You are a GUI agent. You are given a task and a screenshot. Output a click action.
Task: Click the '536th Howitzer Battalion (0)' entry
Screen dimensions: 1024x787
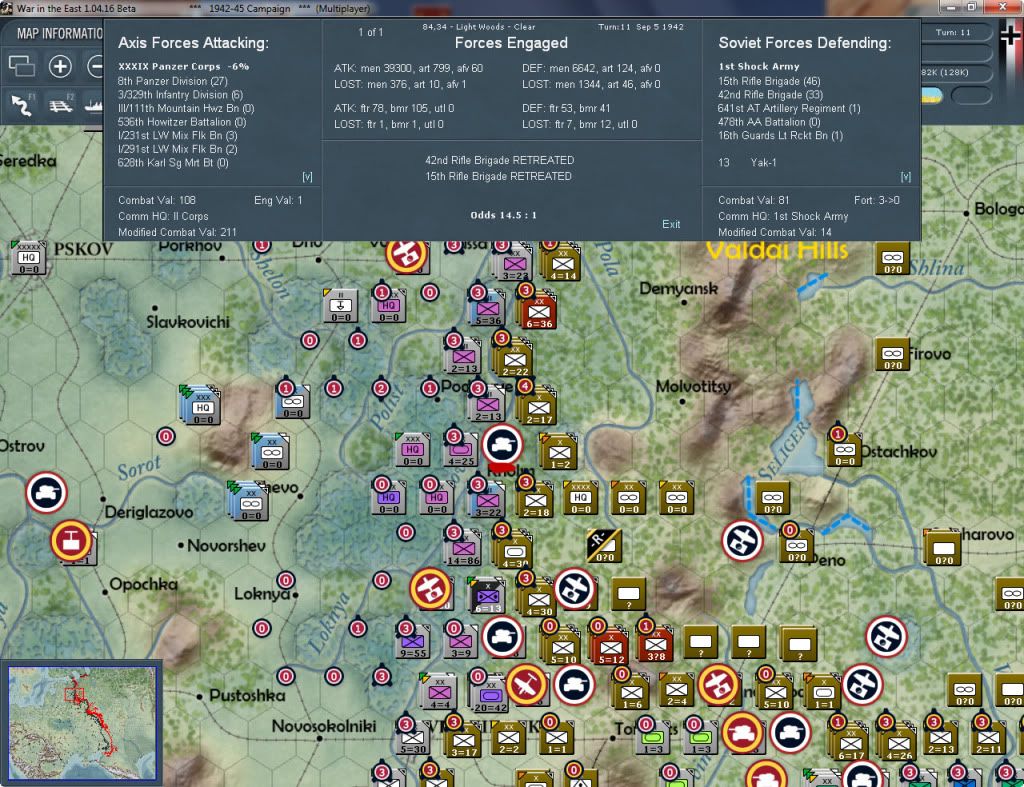[182, 122]
